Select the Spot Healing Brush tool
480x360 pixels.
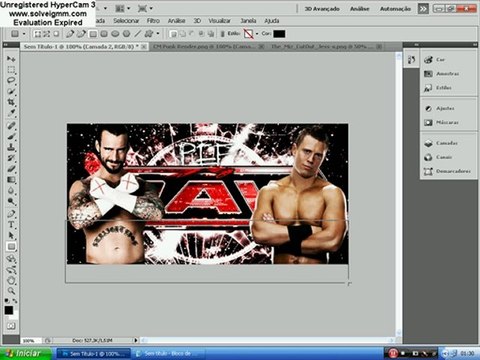pyautogui.click(x=11, y=126)
